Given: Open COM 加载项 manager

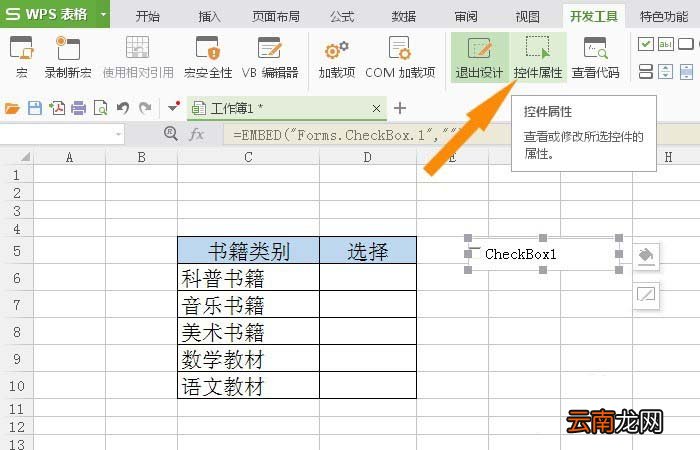Looking at the screenshot, I should pos(400,57).
